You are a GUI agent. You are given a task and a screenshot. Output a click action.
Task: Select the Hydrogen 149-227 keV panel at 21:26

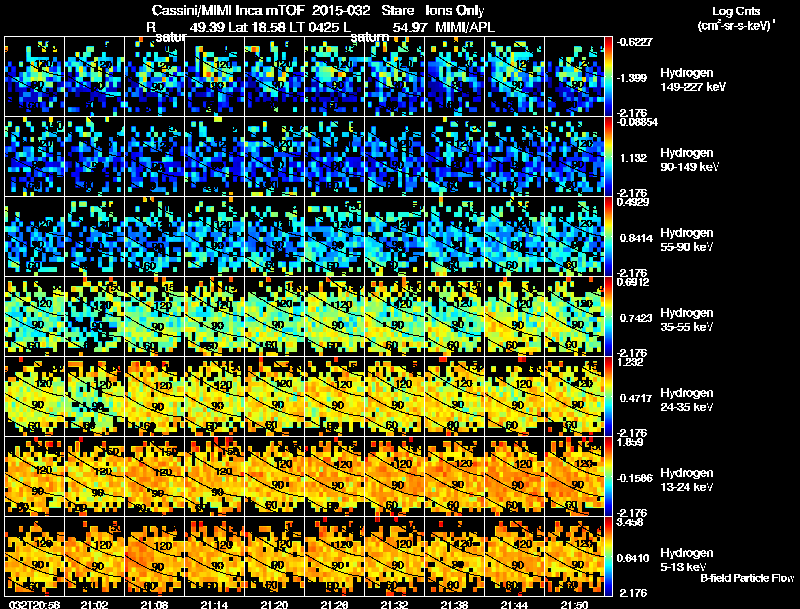coord(335,77)
